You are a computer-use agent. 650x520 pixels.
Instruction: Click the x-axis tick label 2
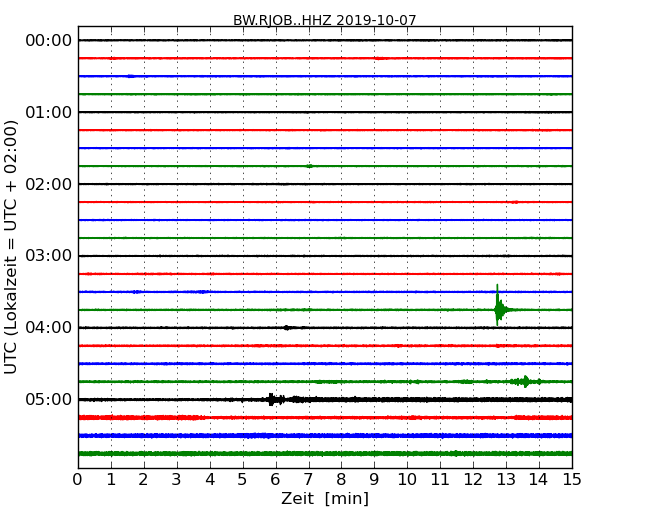pos(143,479)
